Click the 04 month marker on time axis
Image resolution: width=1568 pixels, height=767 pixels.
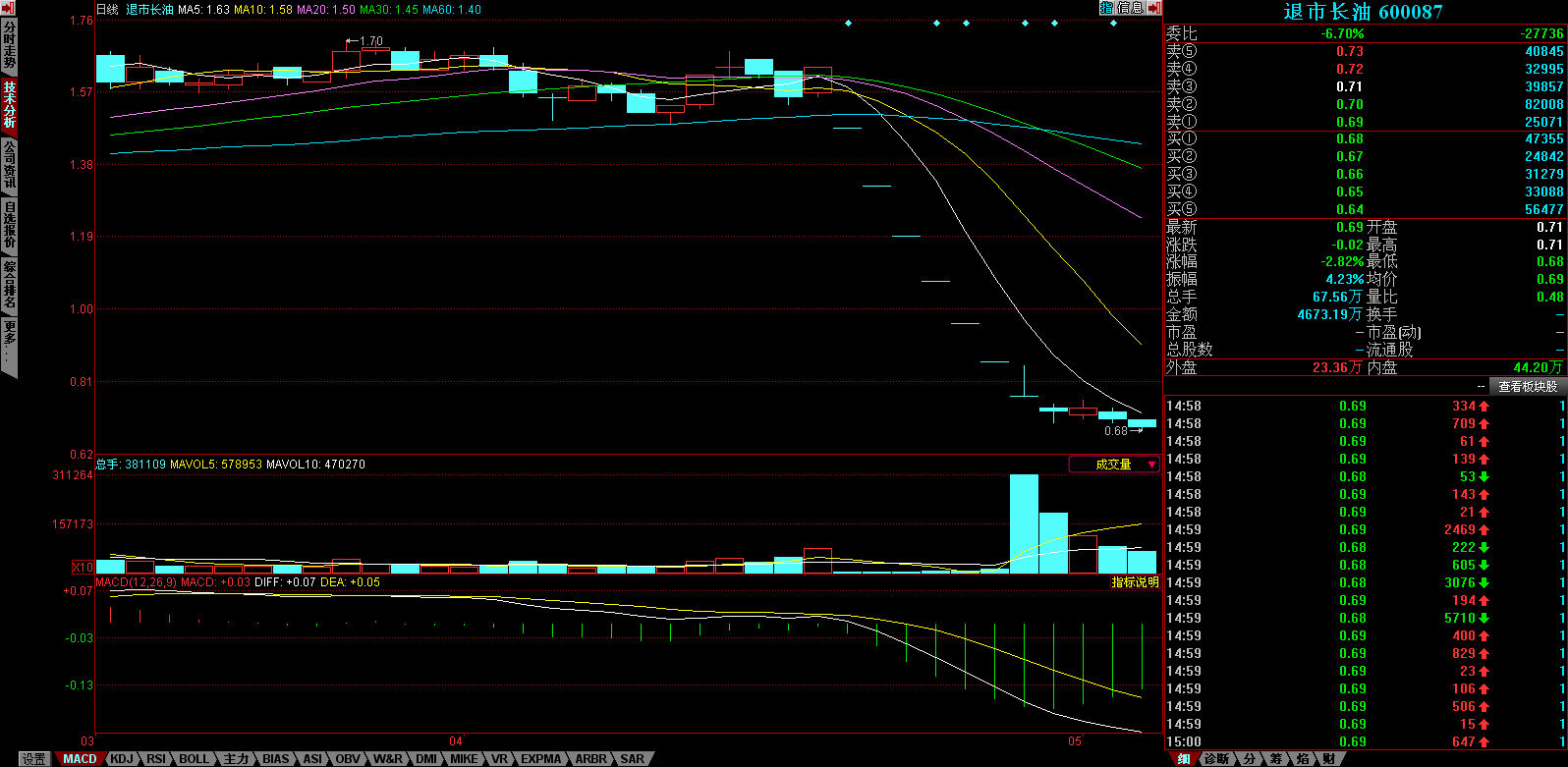point(455,740)
